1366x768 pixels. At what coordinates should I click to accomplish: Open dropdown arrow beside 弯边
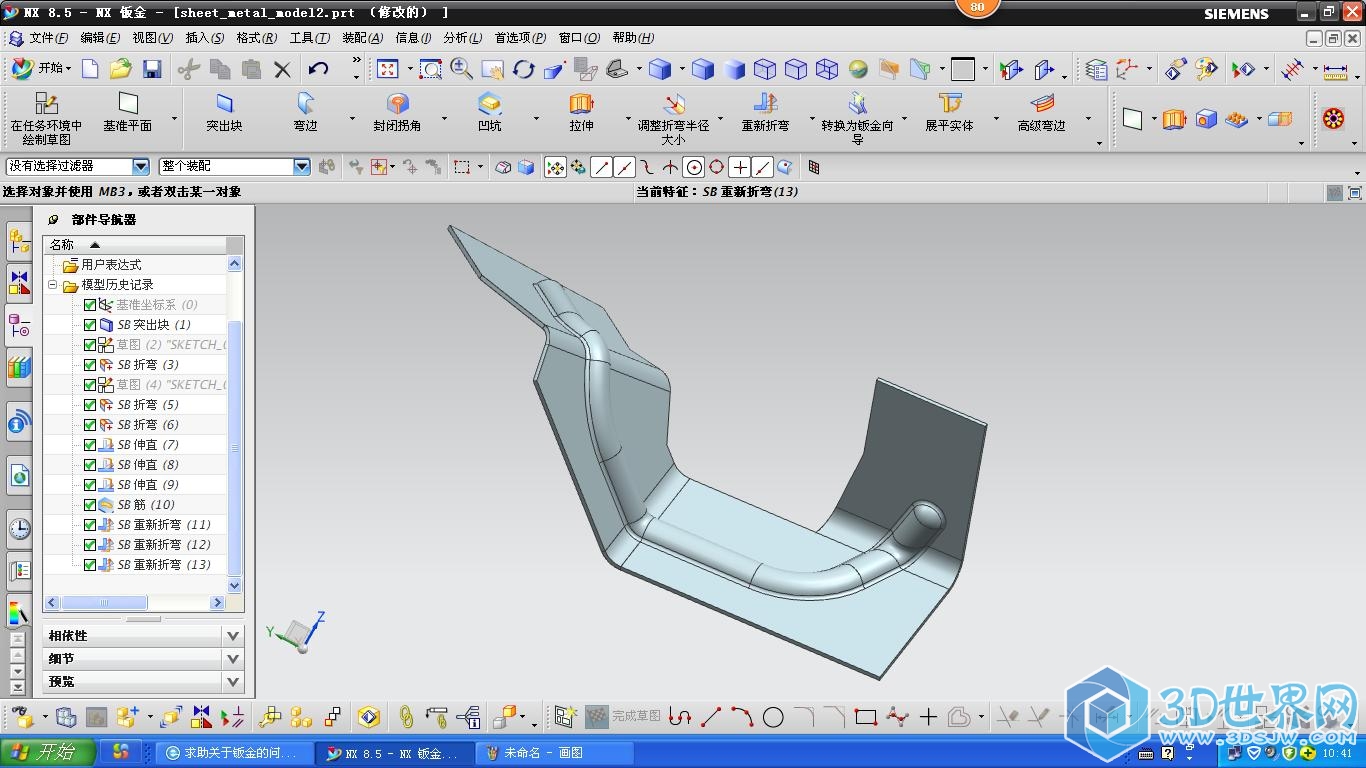click(351, 119)
